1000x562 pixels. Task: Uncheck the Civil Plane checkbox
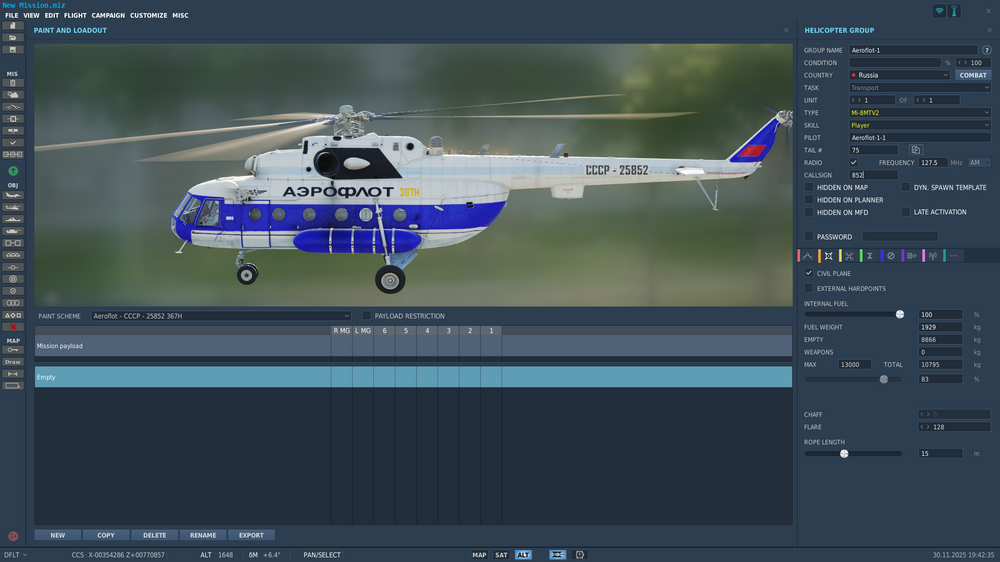pyautogui.click(x=809, y=273)
